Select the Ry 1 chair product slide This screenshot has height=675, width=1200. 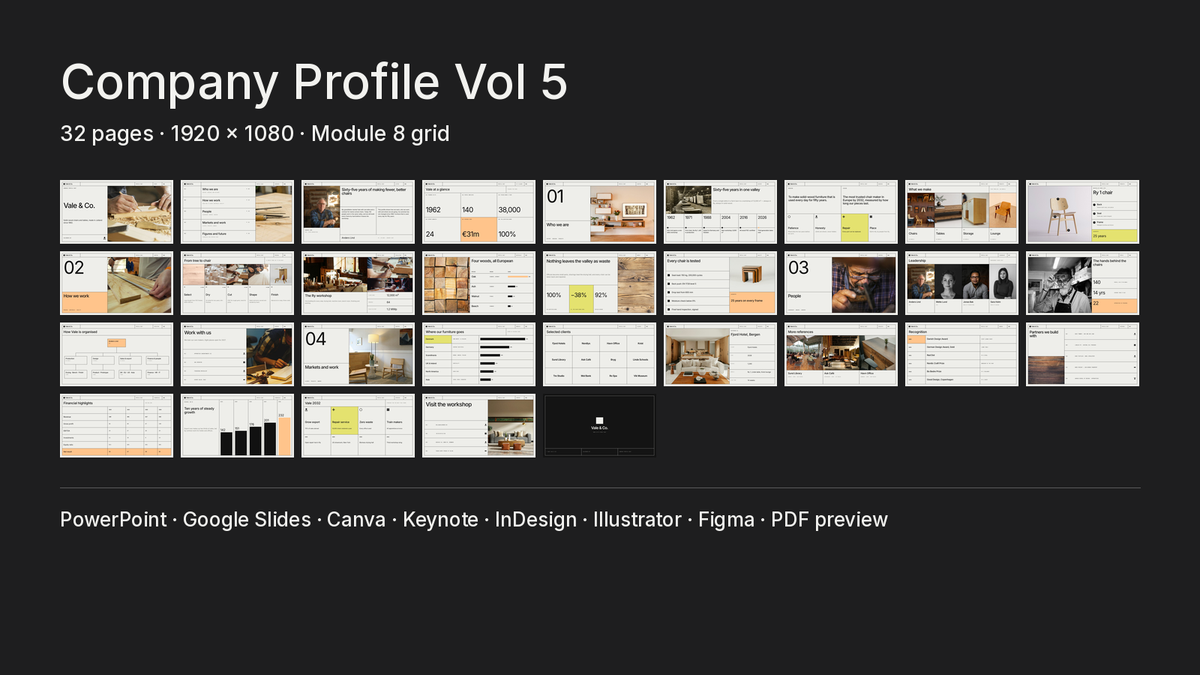pos(1083,211)
